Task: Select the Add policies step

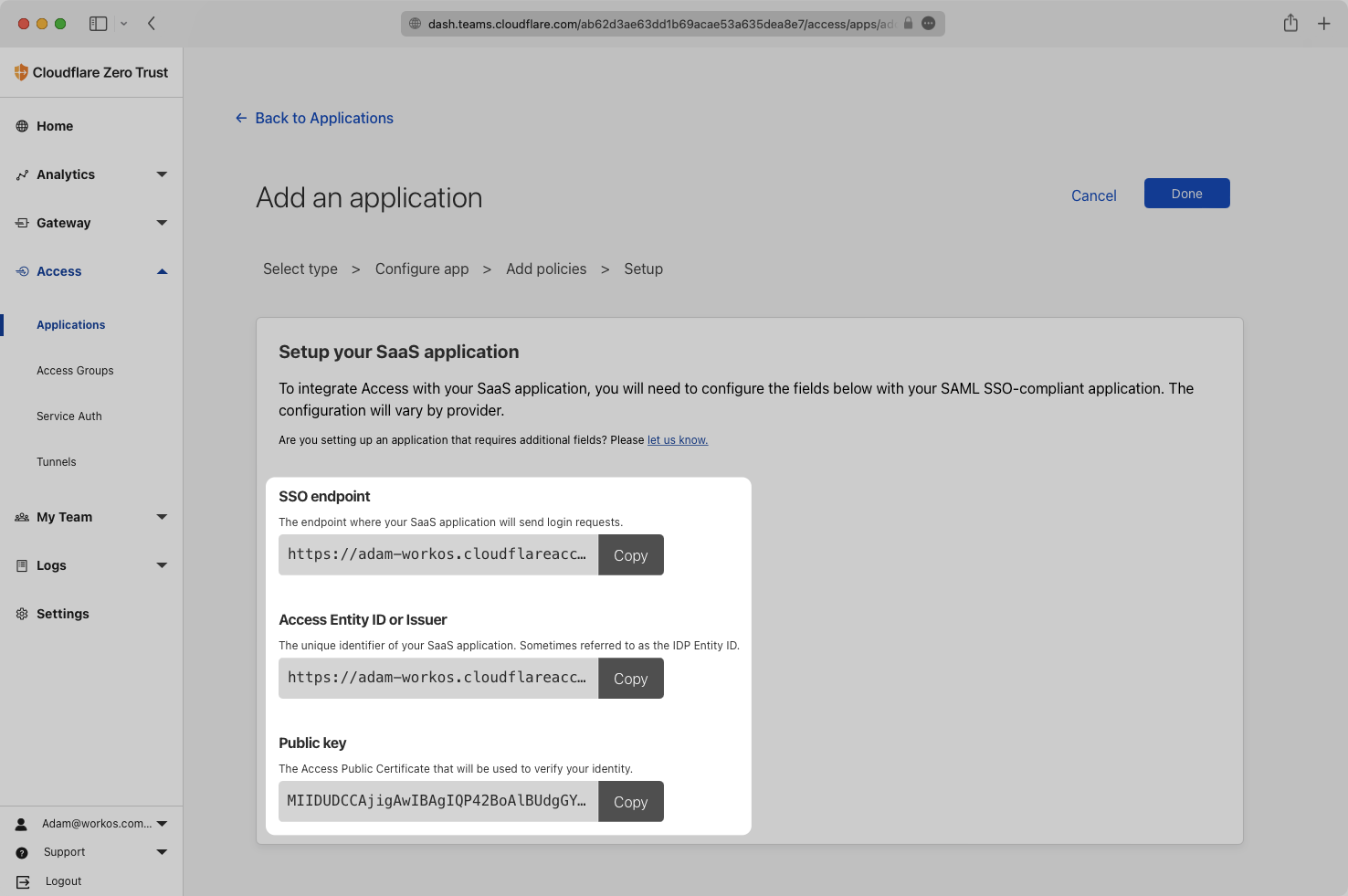Action: click(x=546, y=269)
